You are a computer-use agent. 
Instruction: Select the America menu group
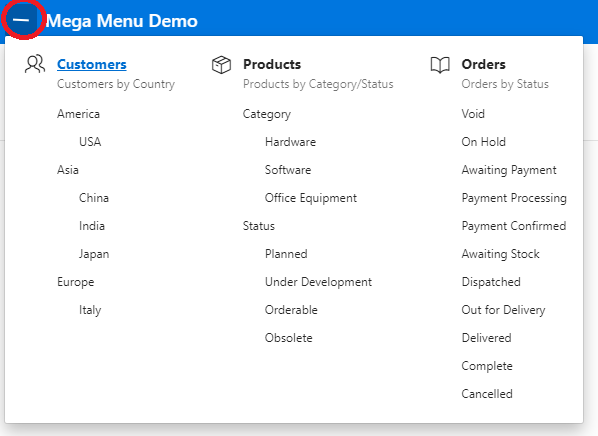pyautogui.click(x=78, y=114)
